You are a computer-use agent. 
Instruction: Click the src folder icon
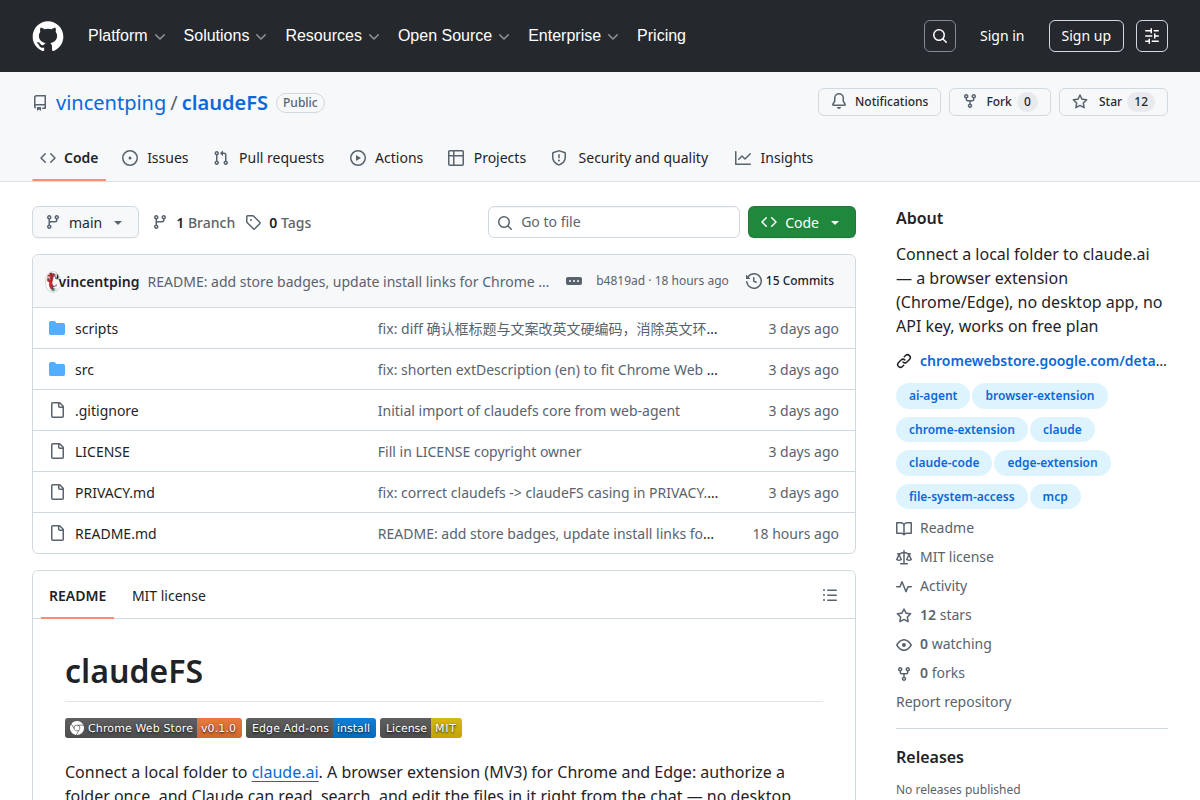pos(57,370)
